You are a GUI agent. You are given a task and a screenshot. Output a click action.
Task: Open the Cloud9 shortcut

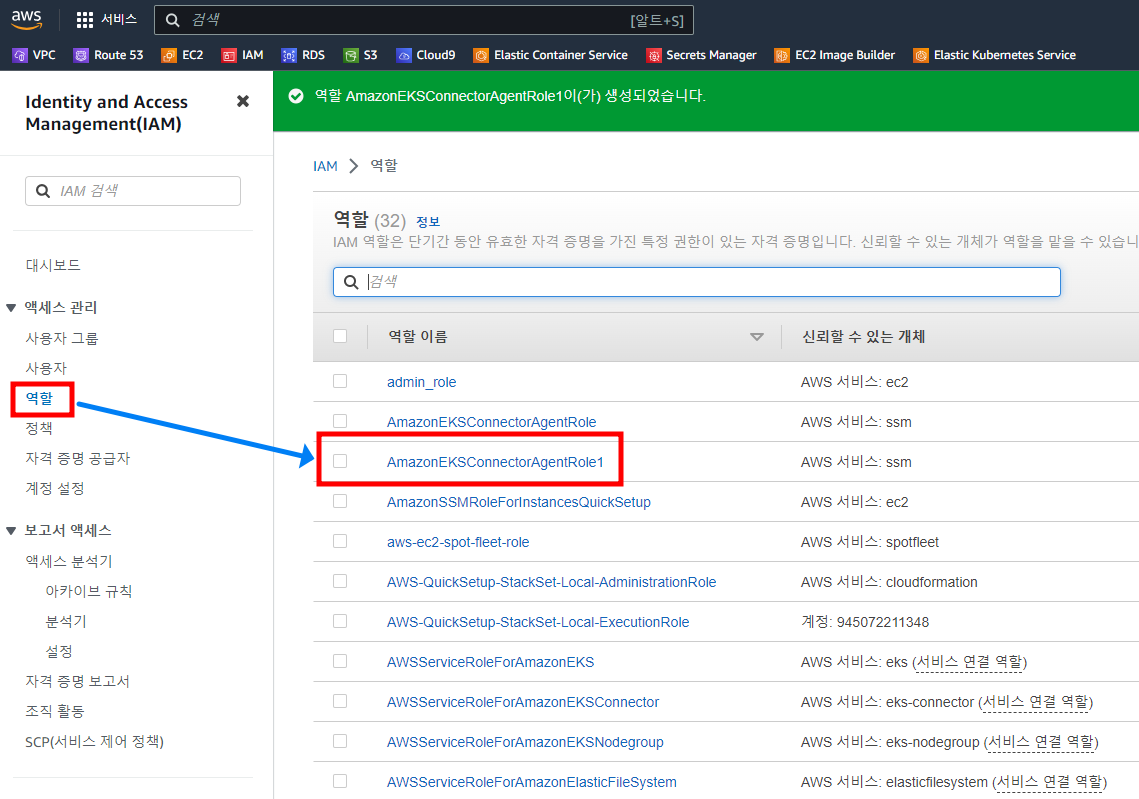point(426,55)
